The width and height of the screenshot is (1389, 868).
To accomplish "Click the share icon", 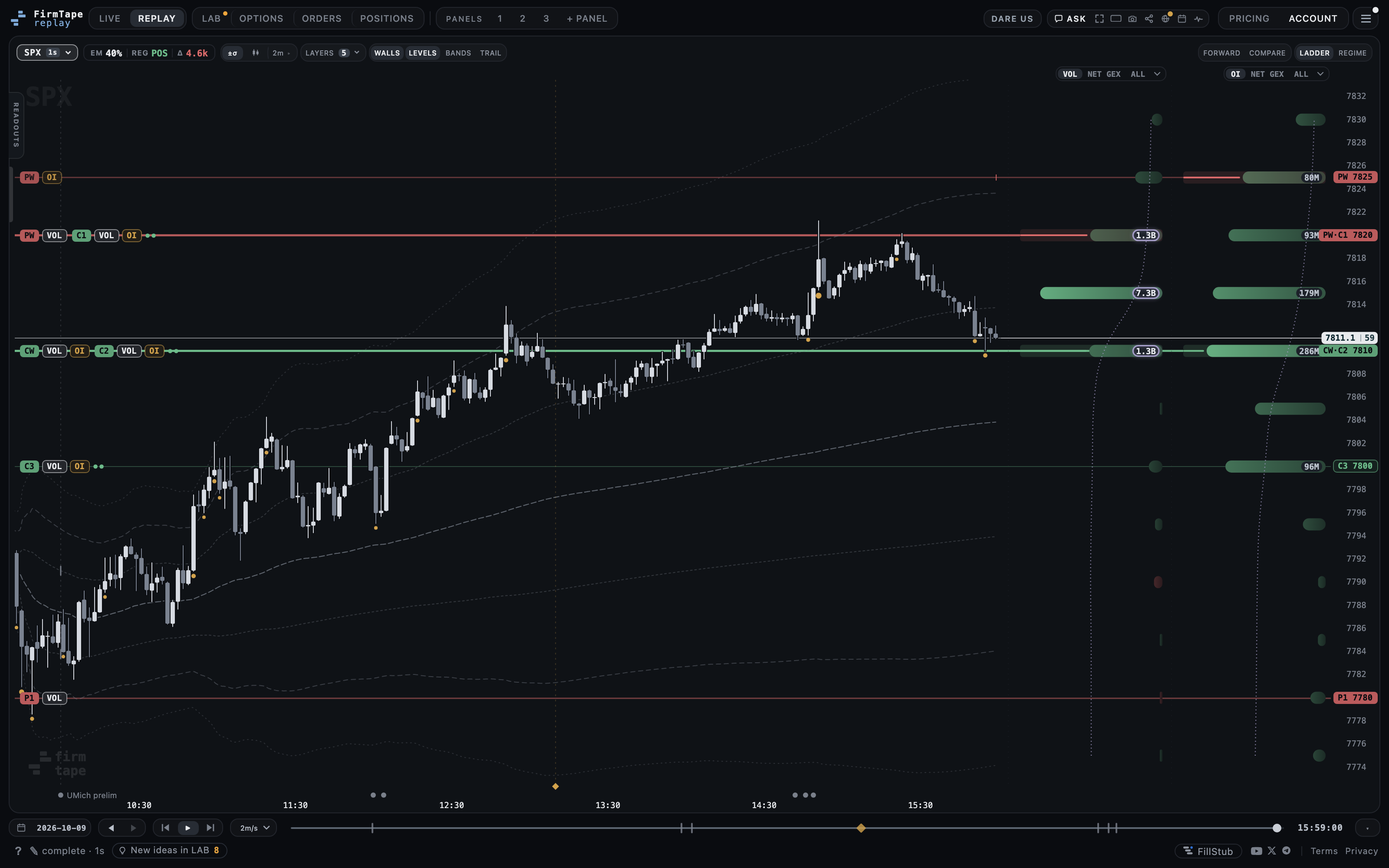I will coord(1149,18).
